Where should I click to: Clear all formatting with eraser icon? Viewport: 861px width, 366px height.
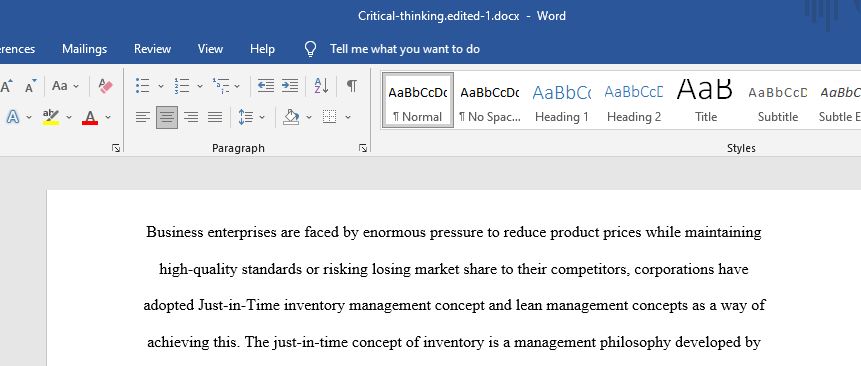tap(105, 86)
